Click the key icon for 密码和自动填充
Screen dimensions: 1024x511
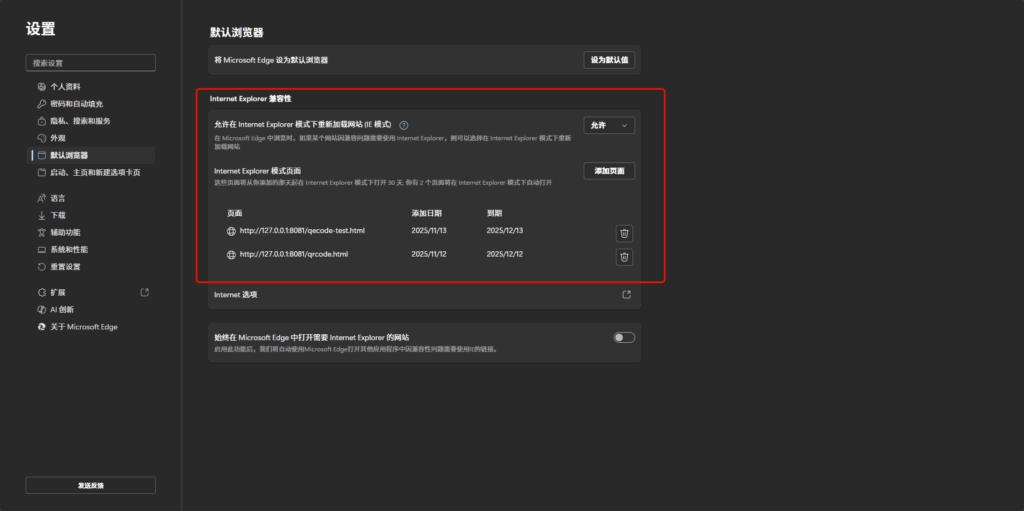tap(41, 104)
